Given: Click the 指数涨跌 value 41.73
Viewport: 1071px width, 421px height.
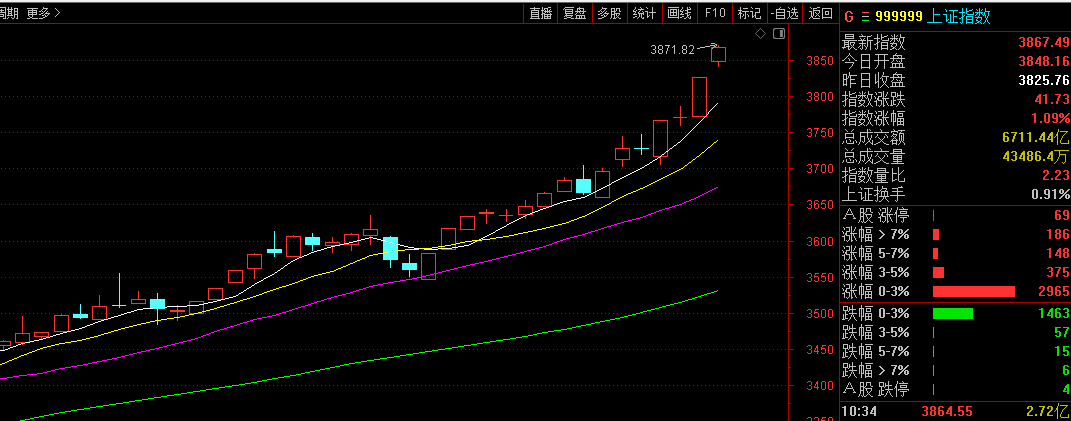Looking at the screenshot, I should coord(1053,99).
